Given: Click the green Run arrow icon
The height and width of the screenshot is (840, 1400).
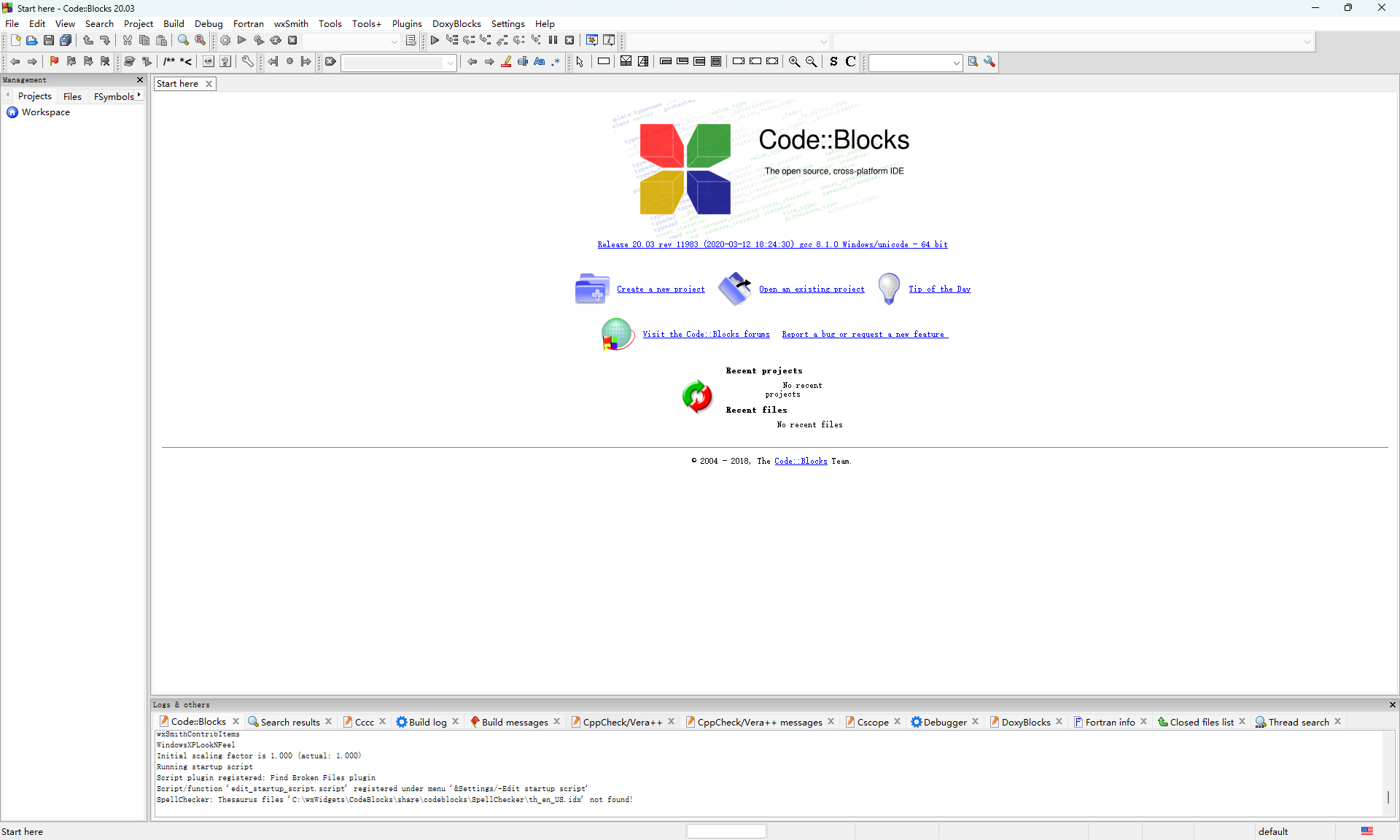Looking at the screenshot, I should coord(242,41).
